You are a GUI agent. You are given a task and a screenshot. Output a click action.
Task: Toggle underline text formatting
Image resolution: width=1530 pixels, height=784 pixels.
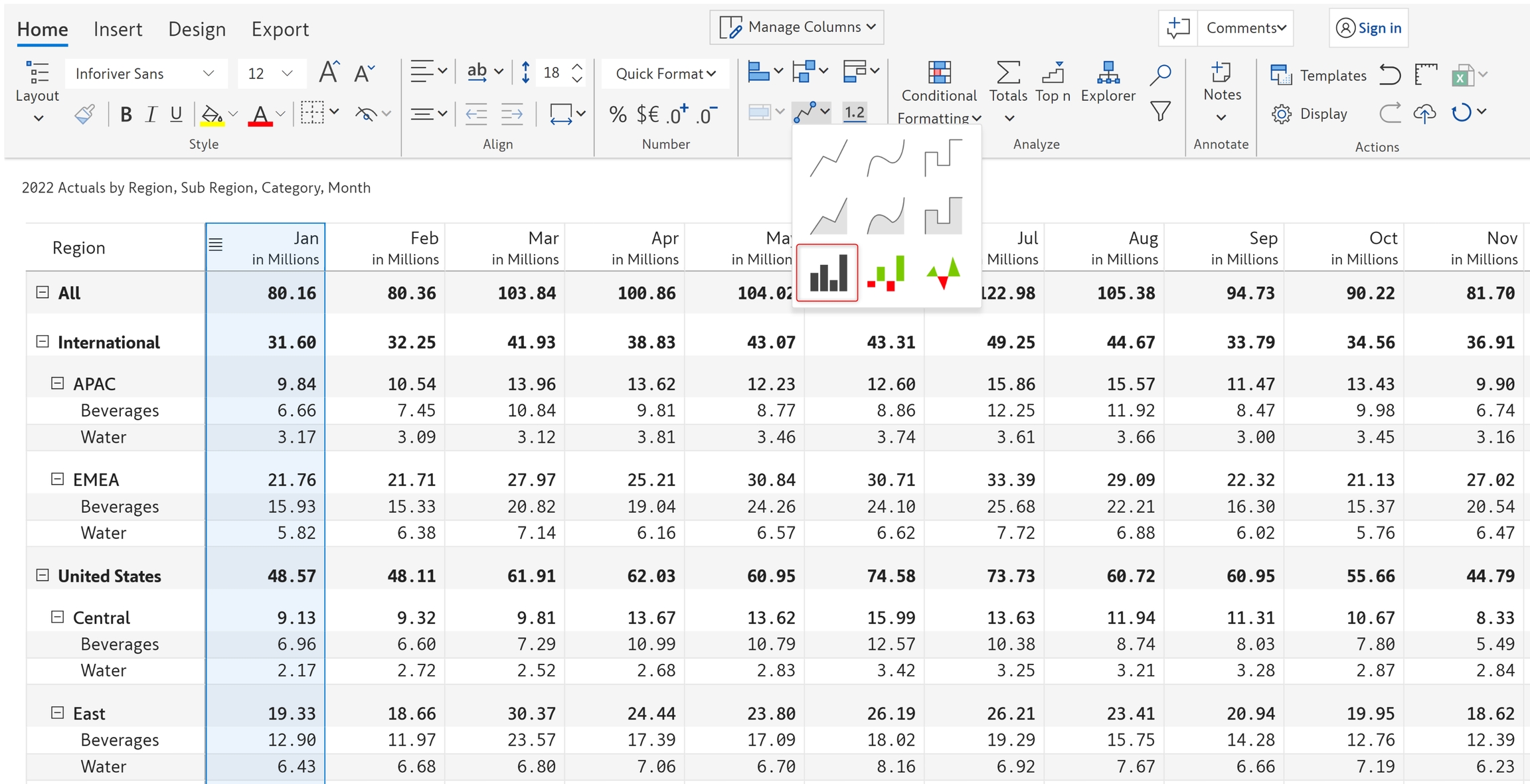click(x=176, y=114)
